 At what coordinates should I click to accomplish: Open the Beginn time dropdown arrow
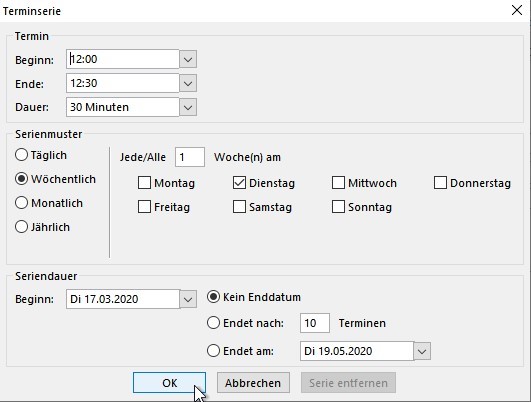point(188,60)
